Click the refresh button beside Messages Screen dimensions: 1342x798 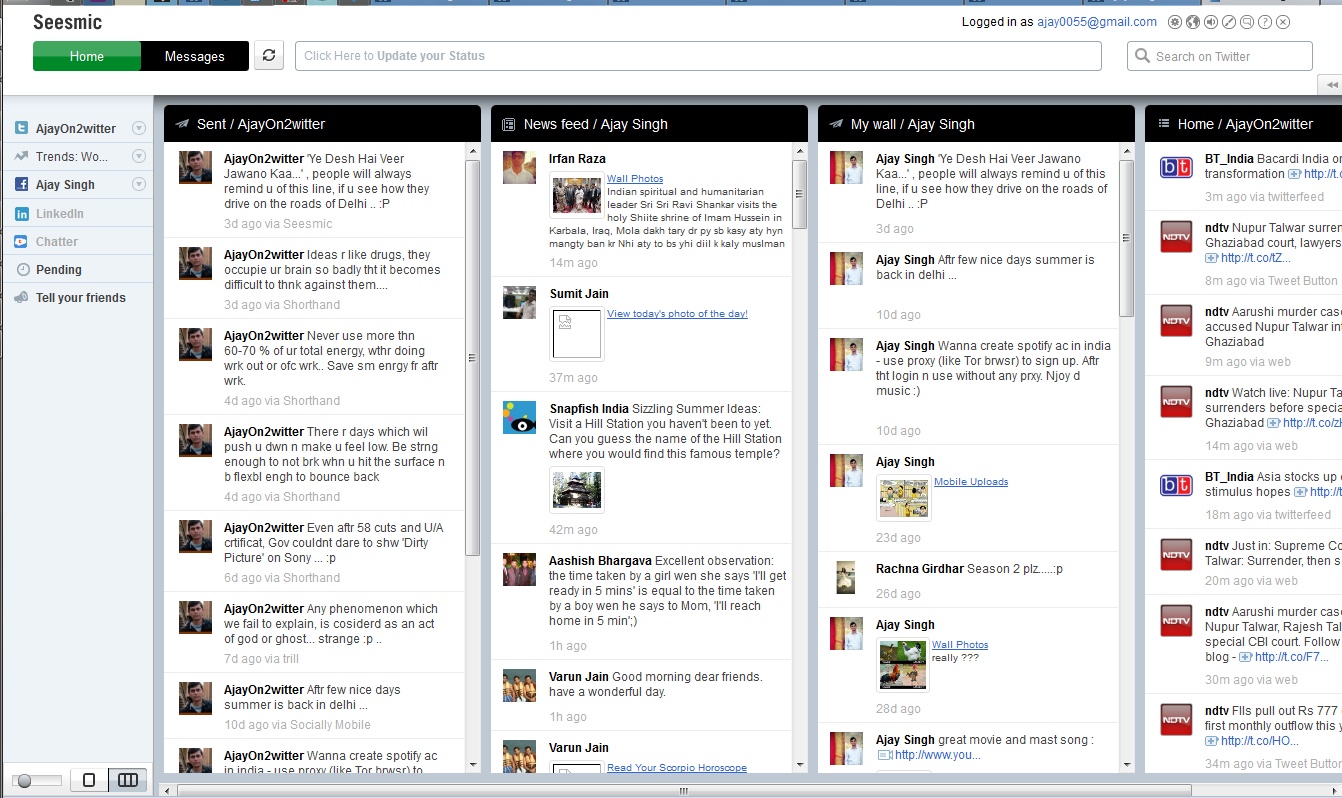click(269, 56)
